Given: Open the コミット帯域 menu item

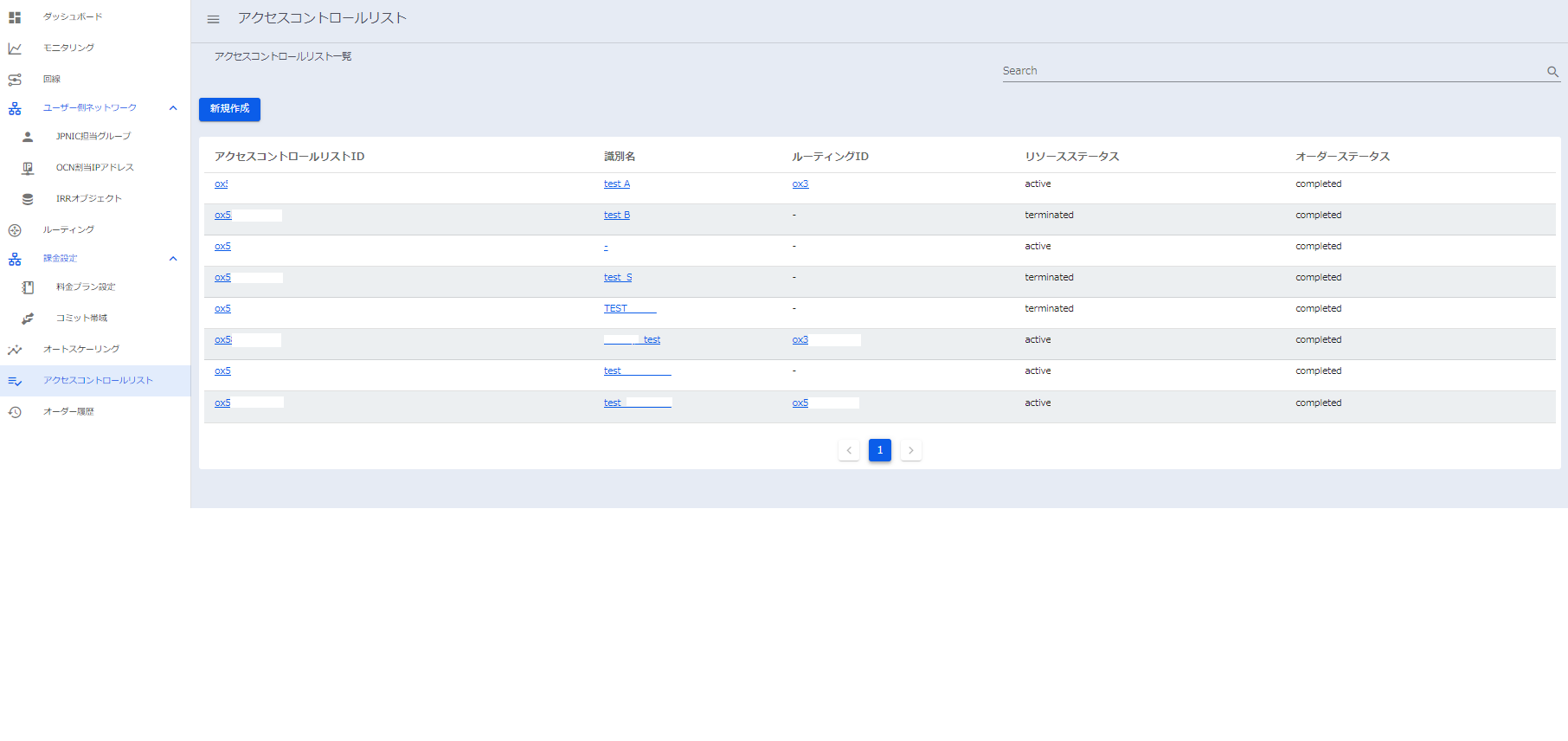Looking at the screenshot, I should coord(82,319).
